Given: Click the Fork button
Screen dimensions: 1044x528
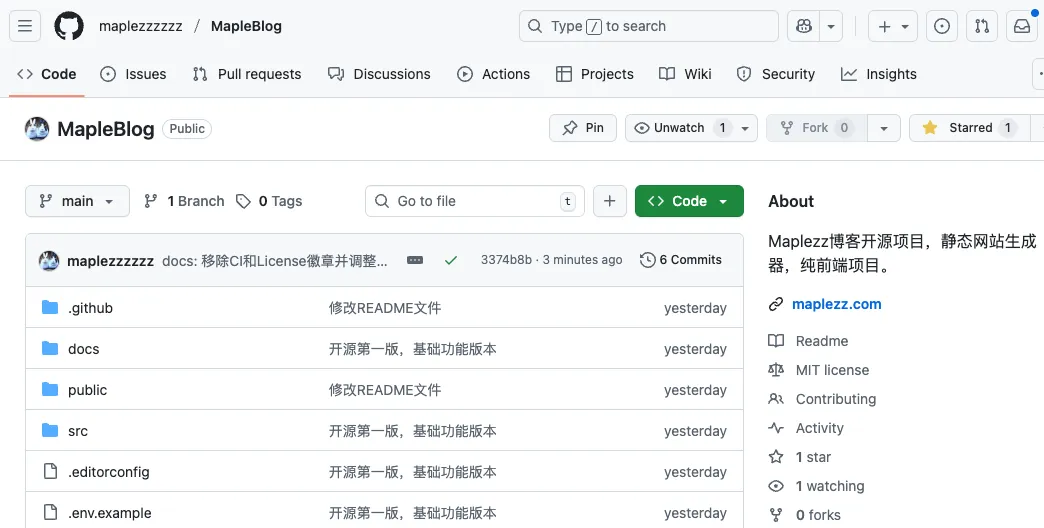Looking at the screenshot, I should (x=816, y=128).
